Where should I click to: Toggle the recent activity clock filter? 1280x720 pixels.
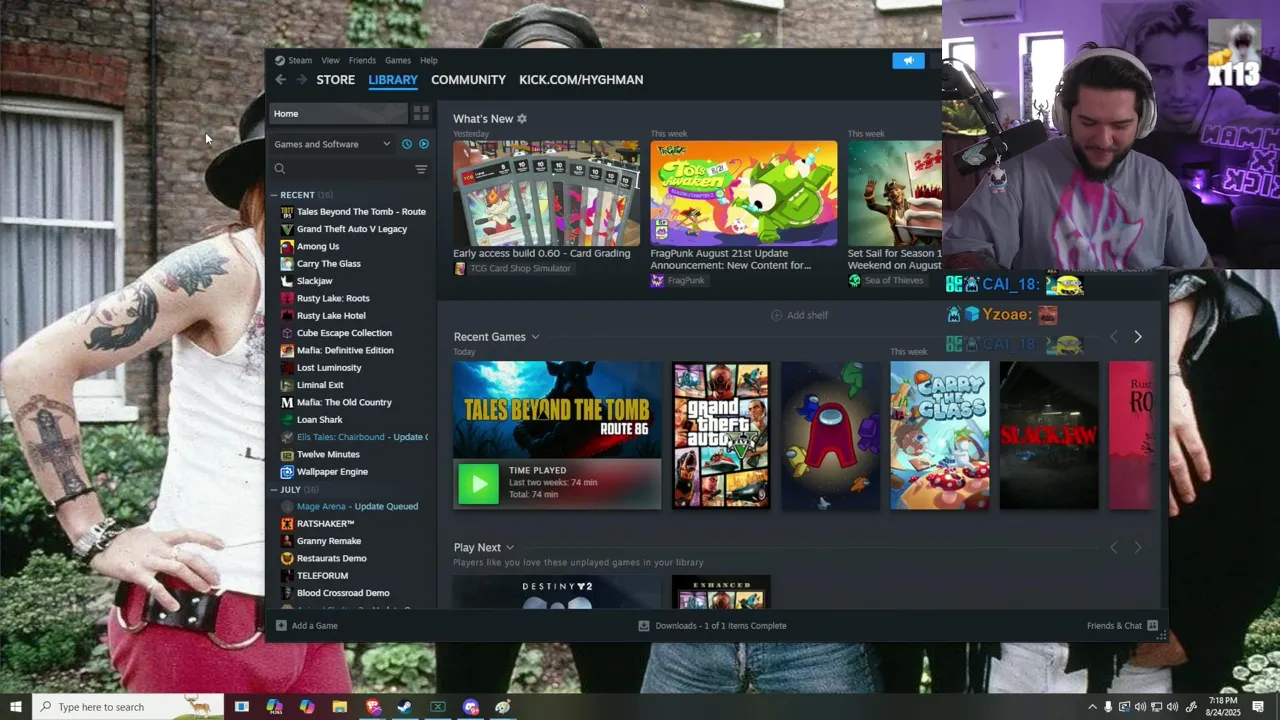coord(406,144)
